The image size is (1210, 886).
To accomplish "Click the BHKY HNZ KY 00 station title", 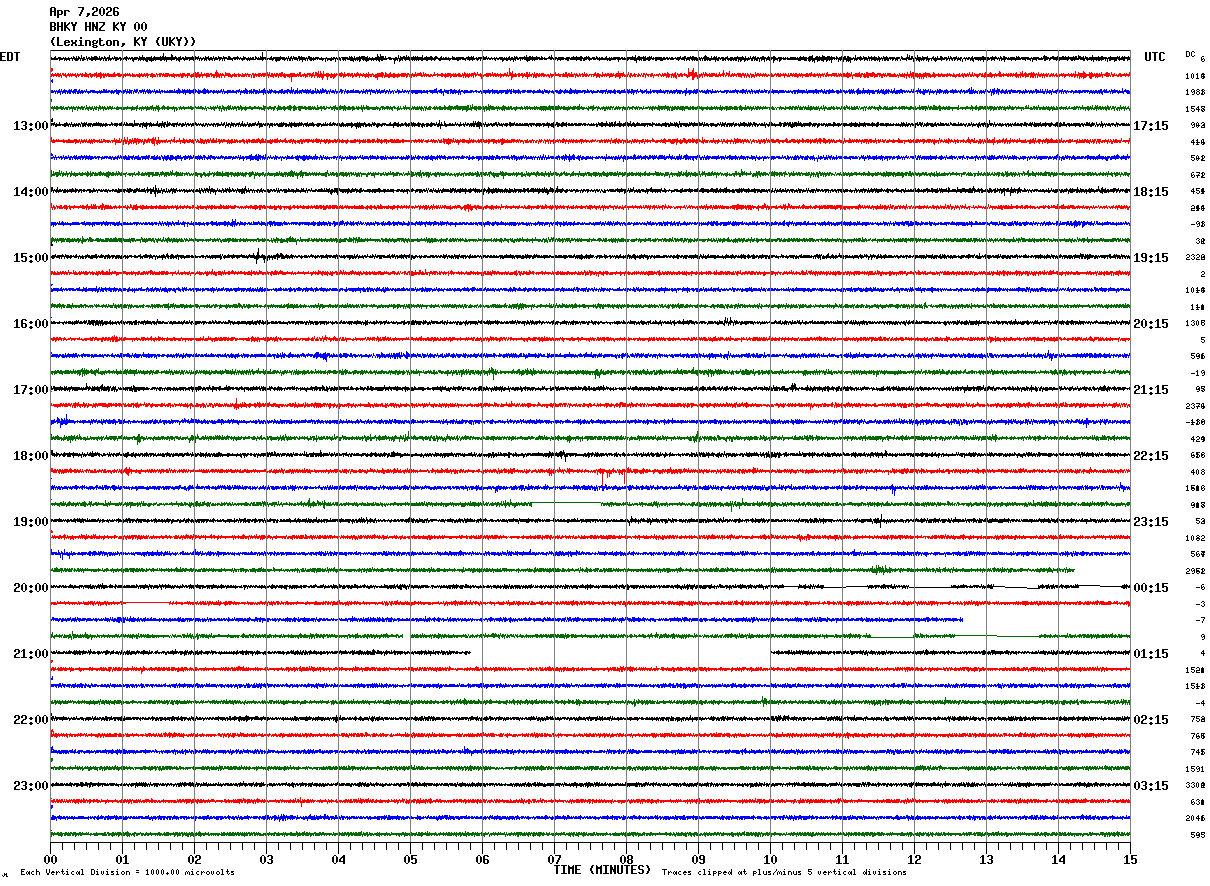I will tap(98, 27).
